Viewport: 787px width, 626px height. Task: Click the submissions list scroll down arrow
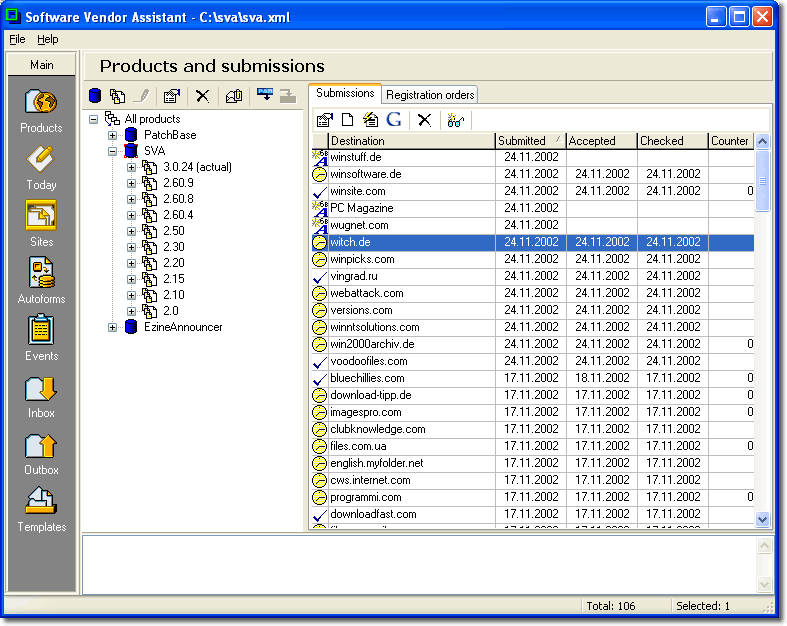pos(762,520)
